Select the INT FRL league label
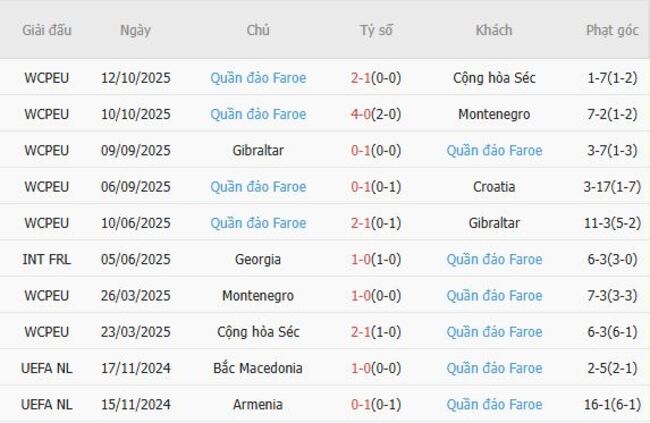650x423 pixels. [47, 259]
